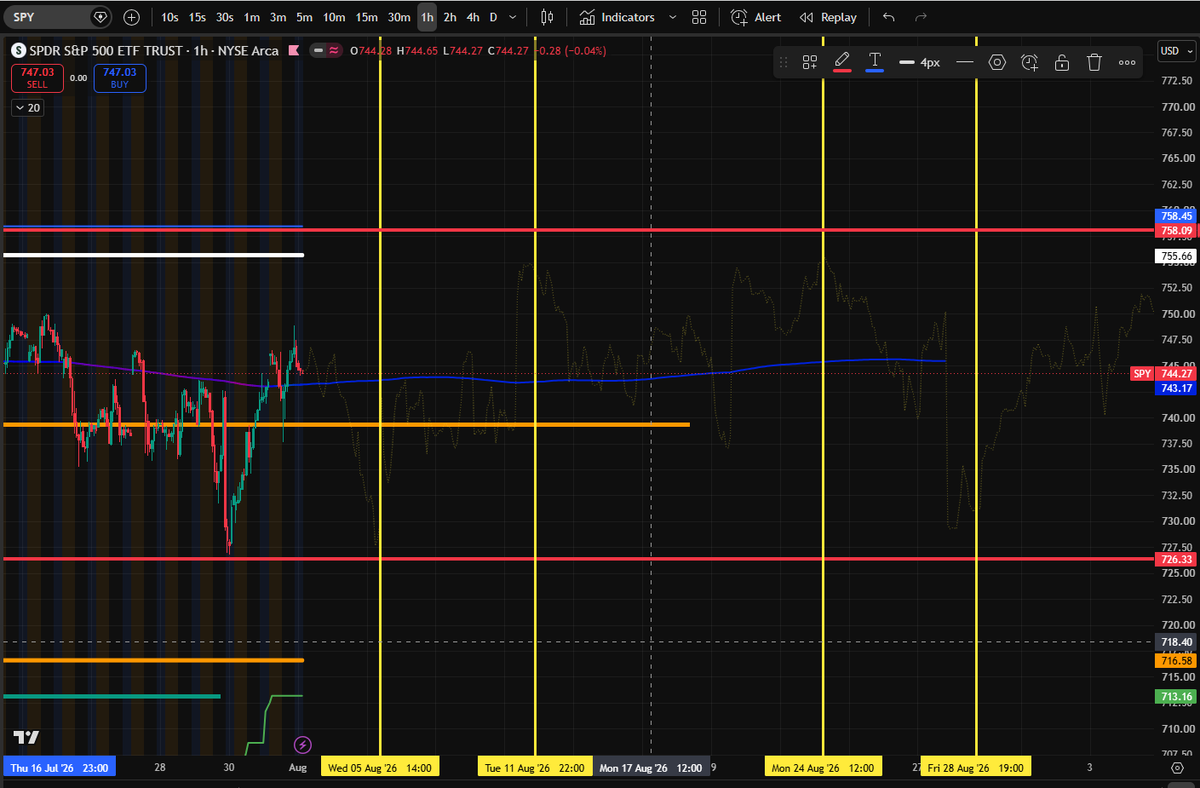The width and height of the screenshot is (1200, 788).
Task: Click the Thu 16 Jul '26 23:00 label
Action: 58,767
